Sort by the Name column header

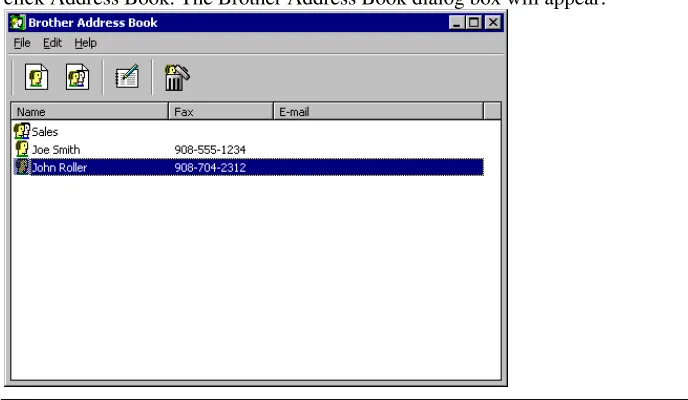click(x=90, y=111)
